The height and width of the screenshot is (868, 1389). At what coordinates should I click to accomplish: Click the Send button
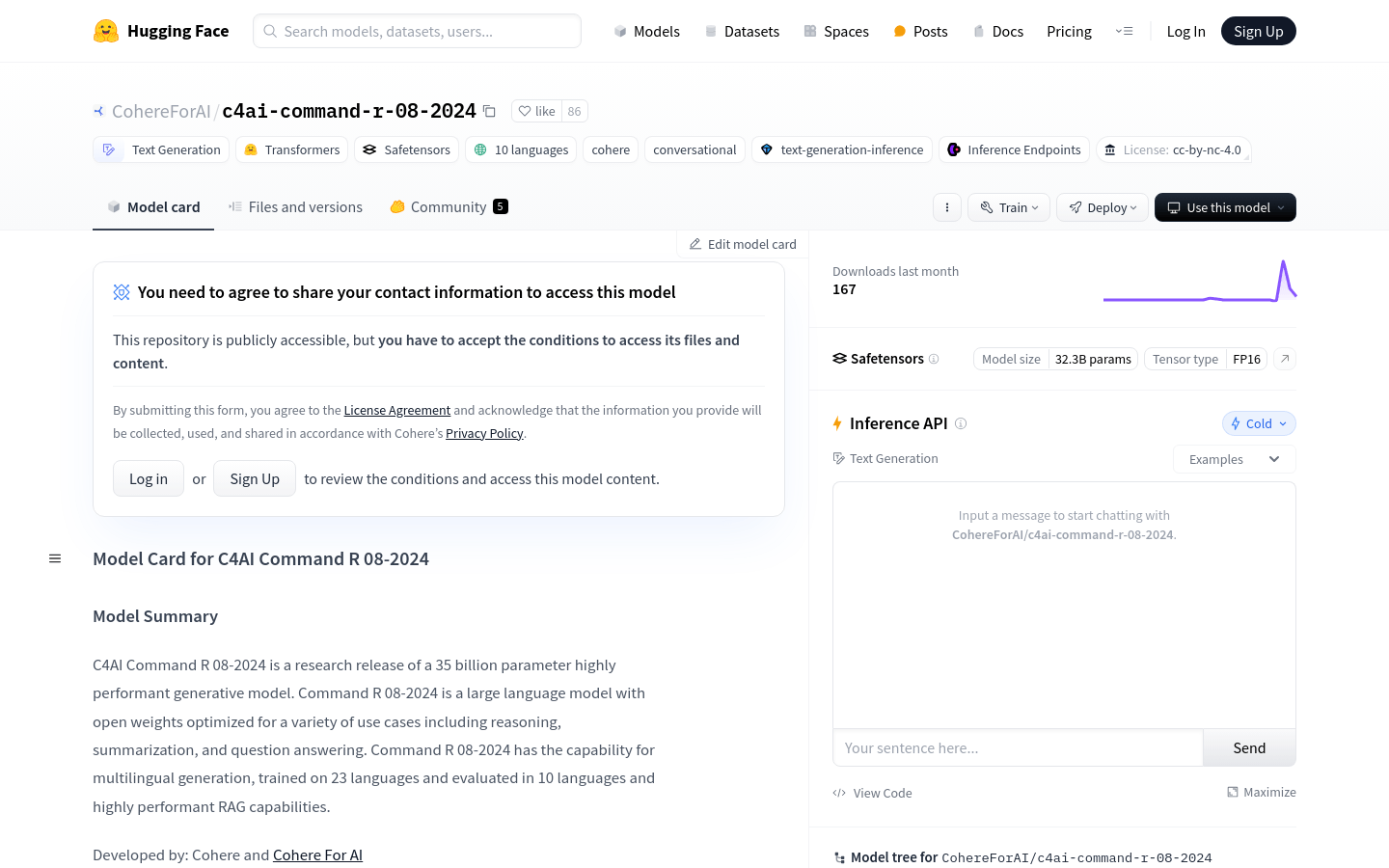click(1249, 748)
